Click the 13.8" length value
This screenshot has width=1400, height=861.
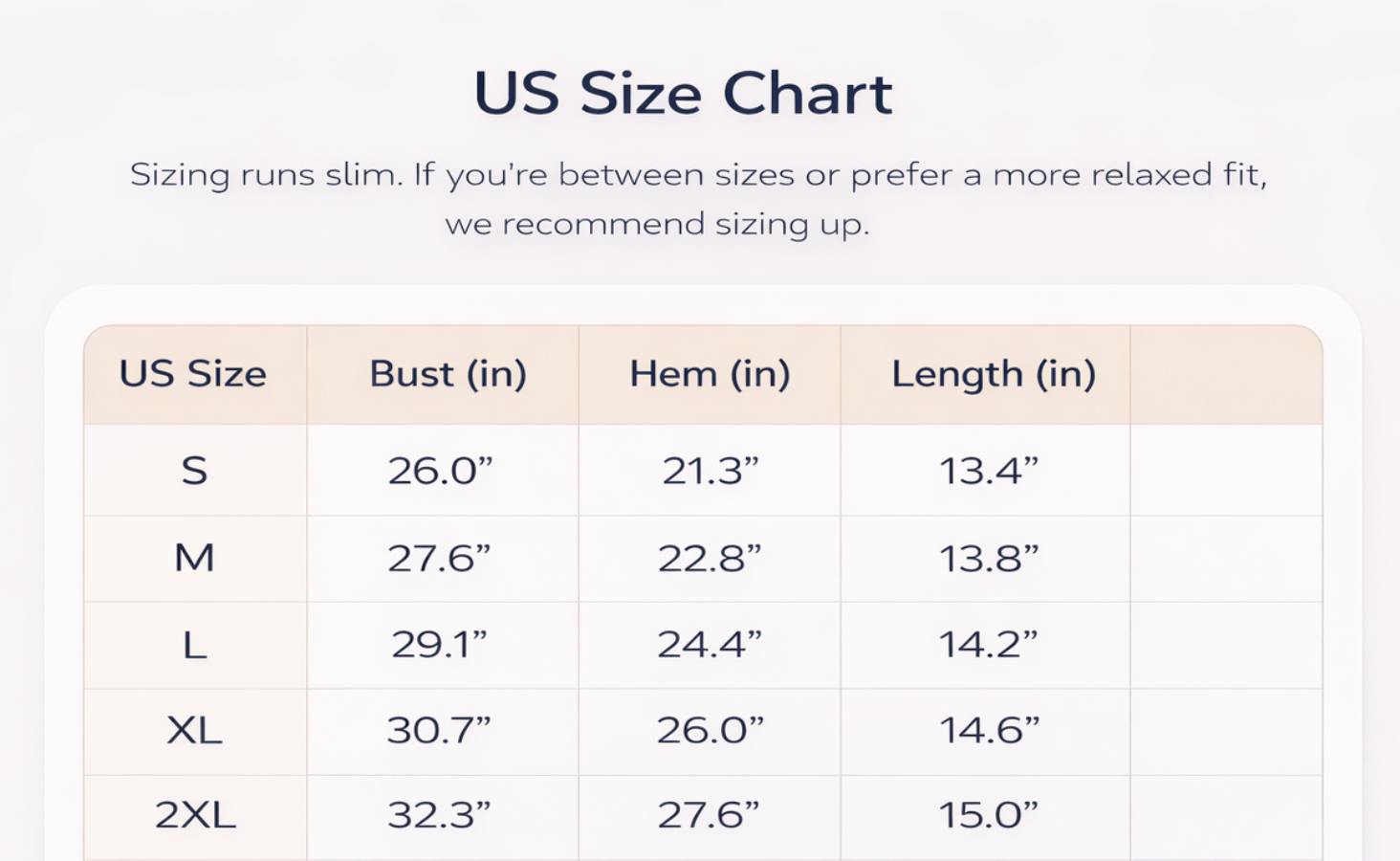988,558
